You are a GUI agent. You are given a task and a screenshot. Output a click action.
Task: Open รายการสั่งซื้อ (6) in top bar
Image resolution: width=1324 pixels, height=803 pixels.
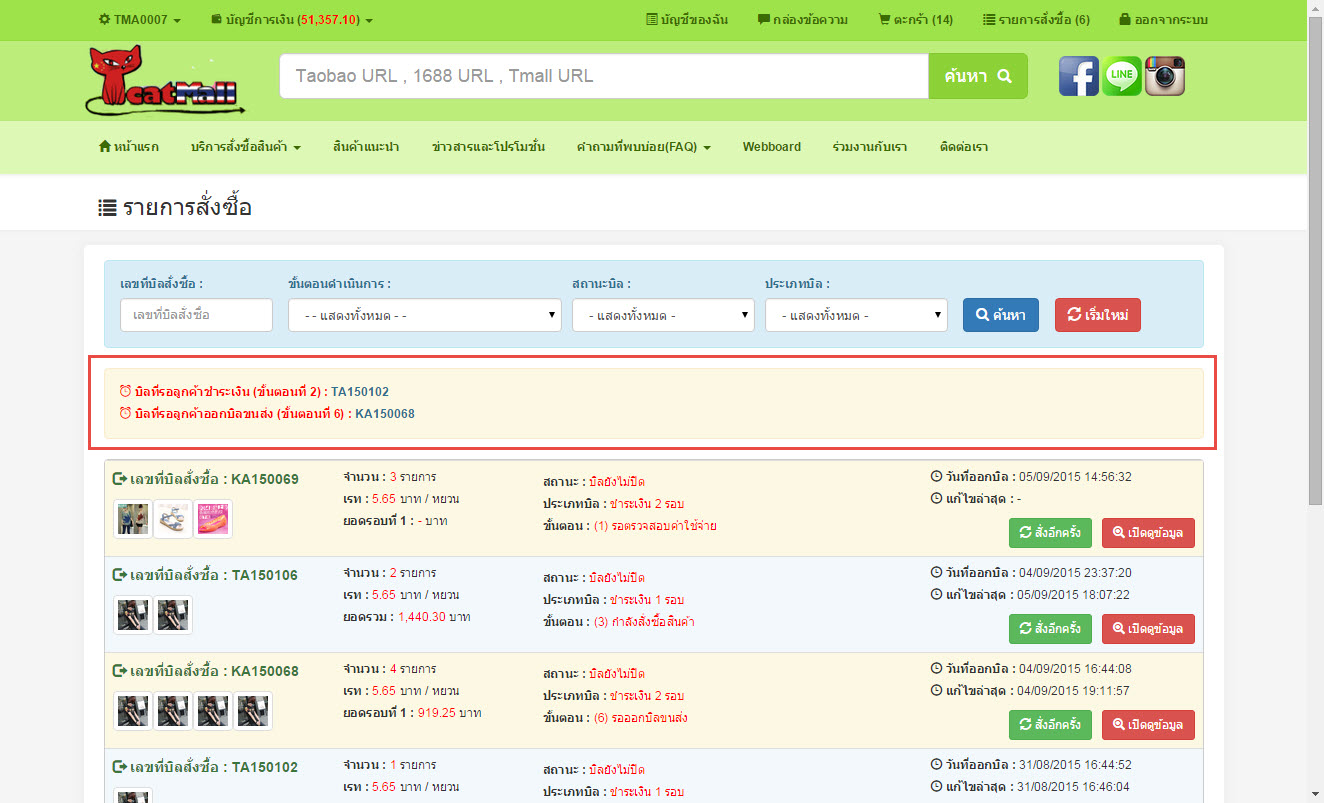(x=1036, y=20)
